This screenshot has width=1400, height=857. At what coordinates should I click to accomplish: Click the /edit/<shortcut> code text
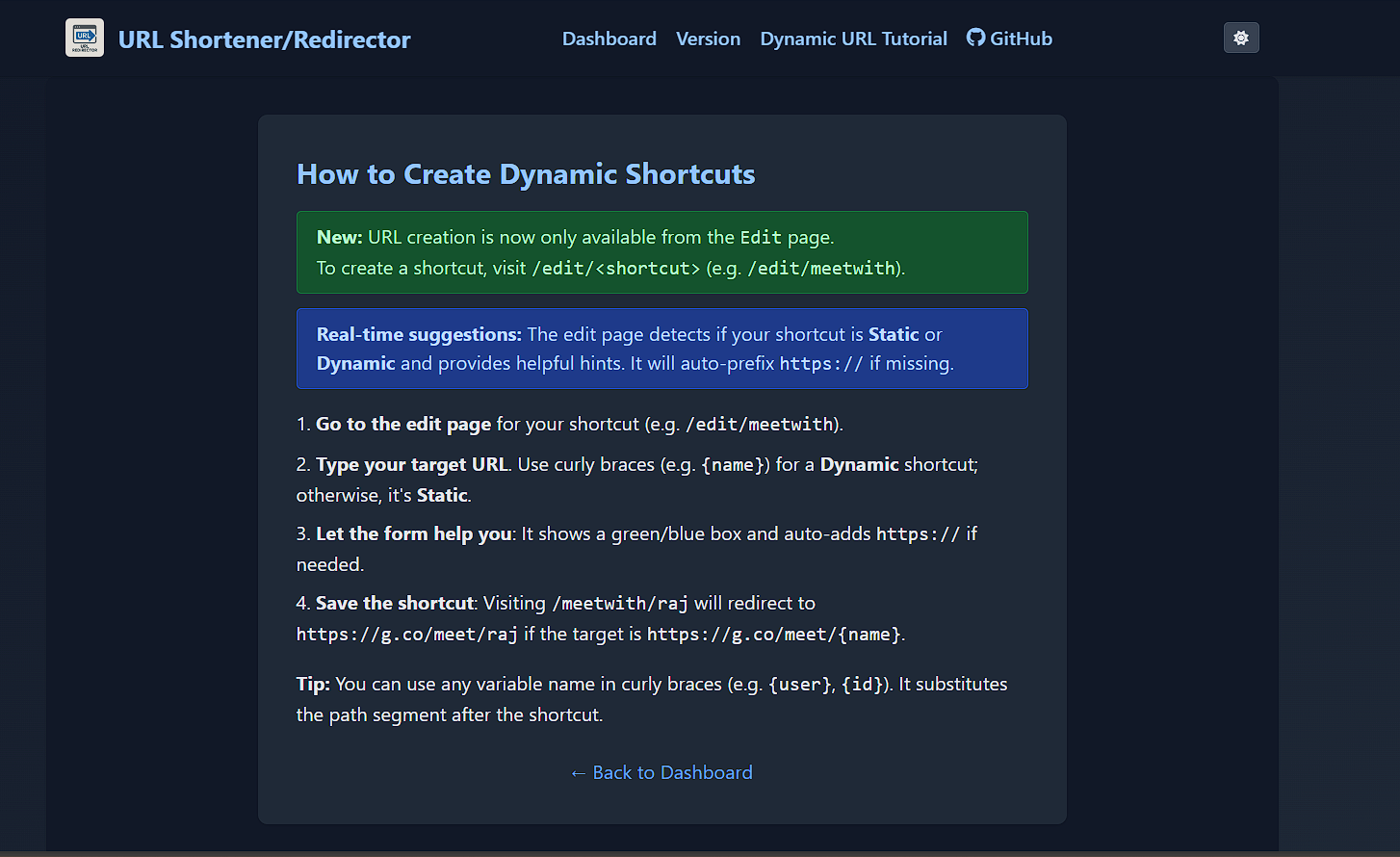(616, 268)
